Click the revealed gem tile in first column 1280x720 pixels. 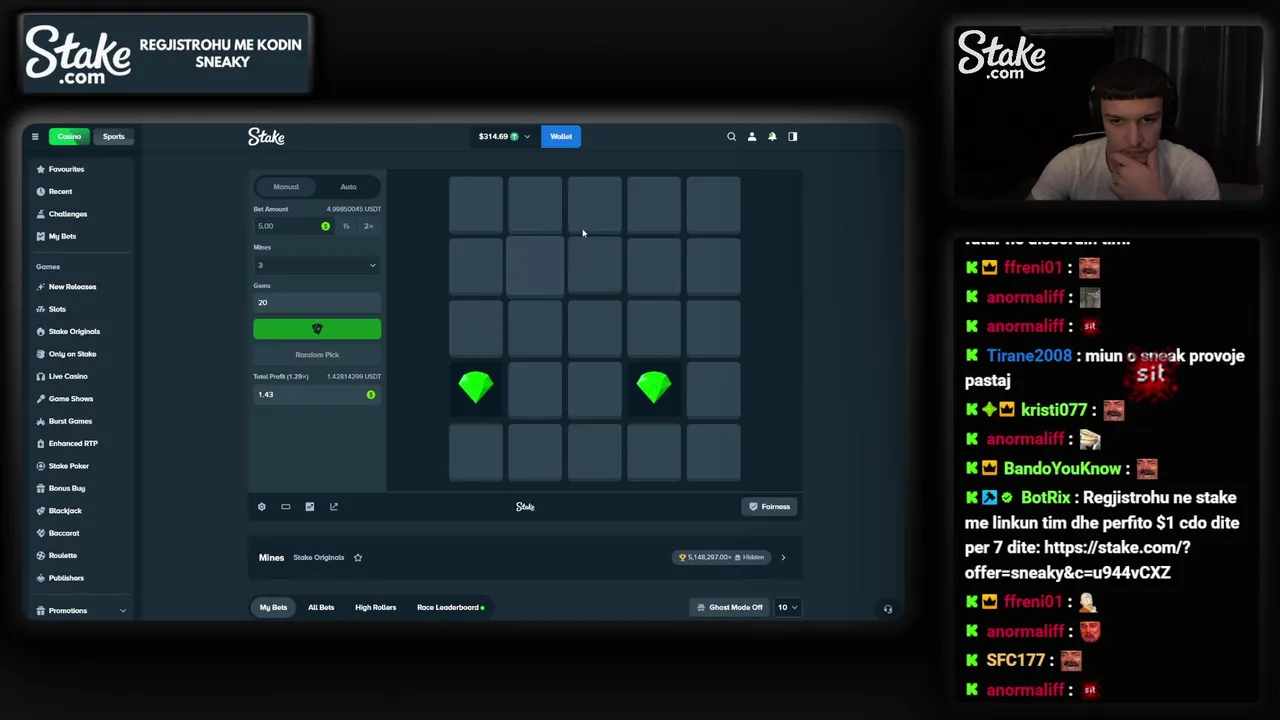(x=476, y=388)
